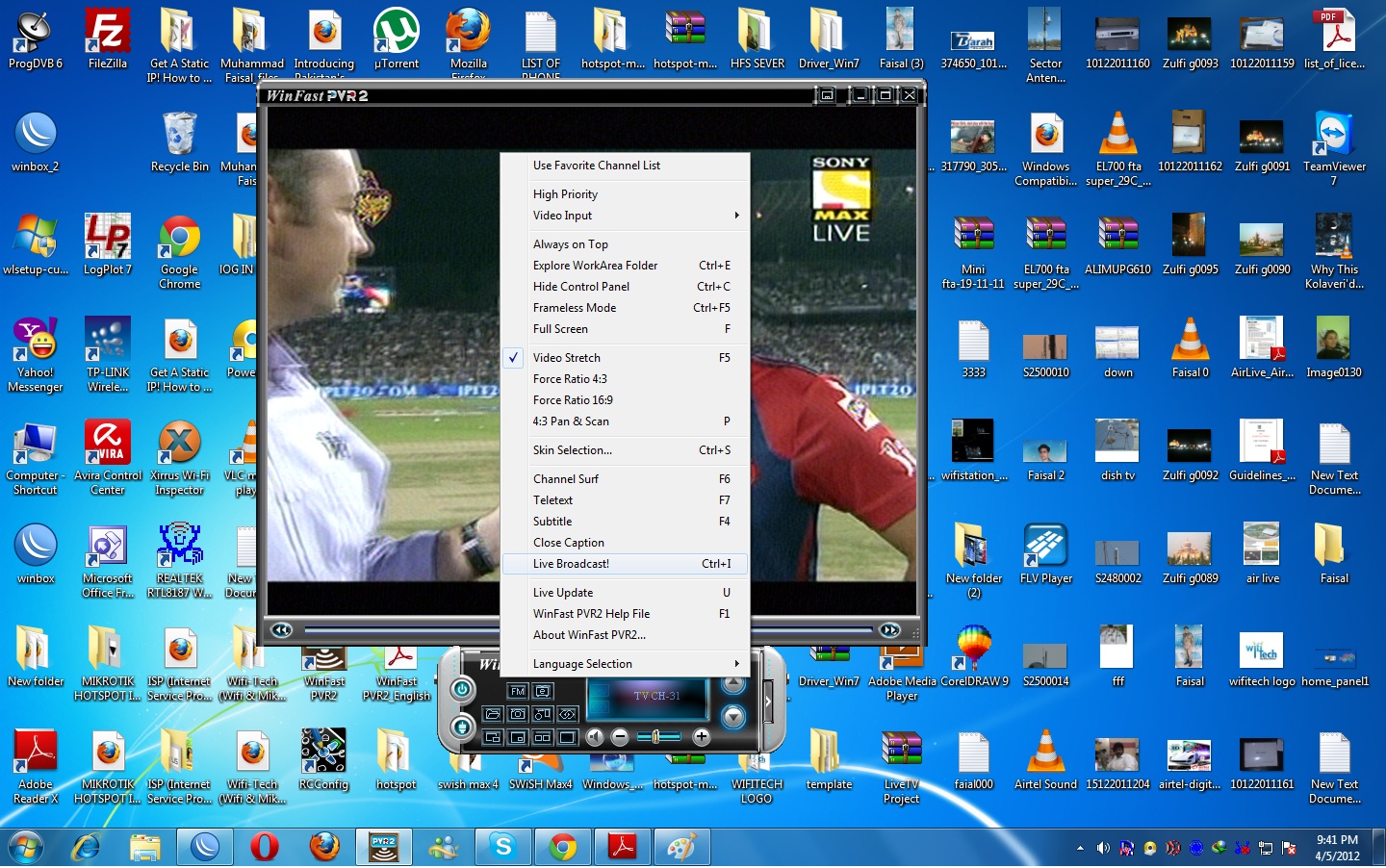Open Skype from the taskbar
Image resolution: width=1386 pixels, height=868 pixels.
point(503,847)
